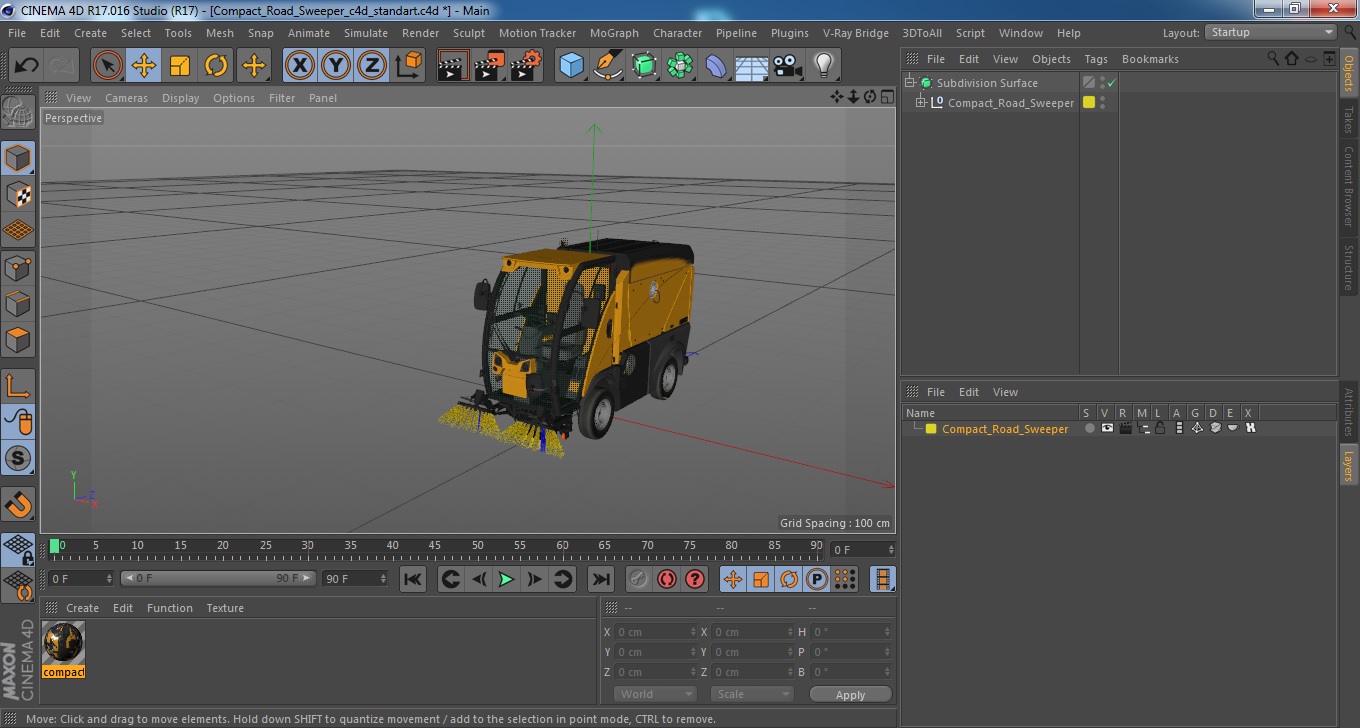Select the Scale tool

tap(180, 66)
